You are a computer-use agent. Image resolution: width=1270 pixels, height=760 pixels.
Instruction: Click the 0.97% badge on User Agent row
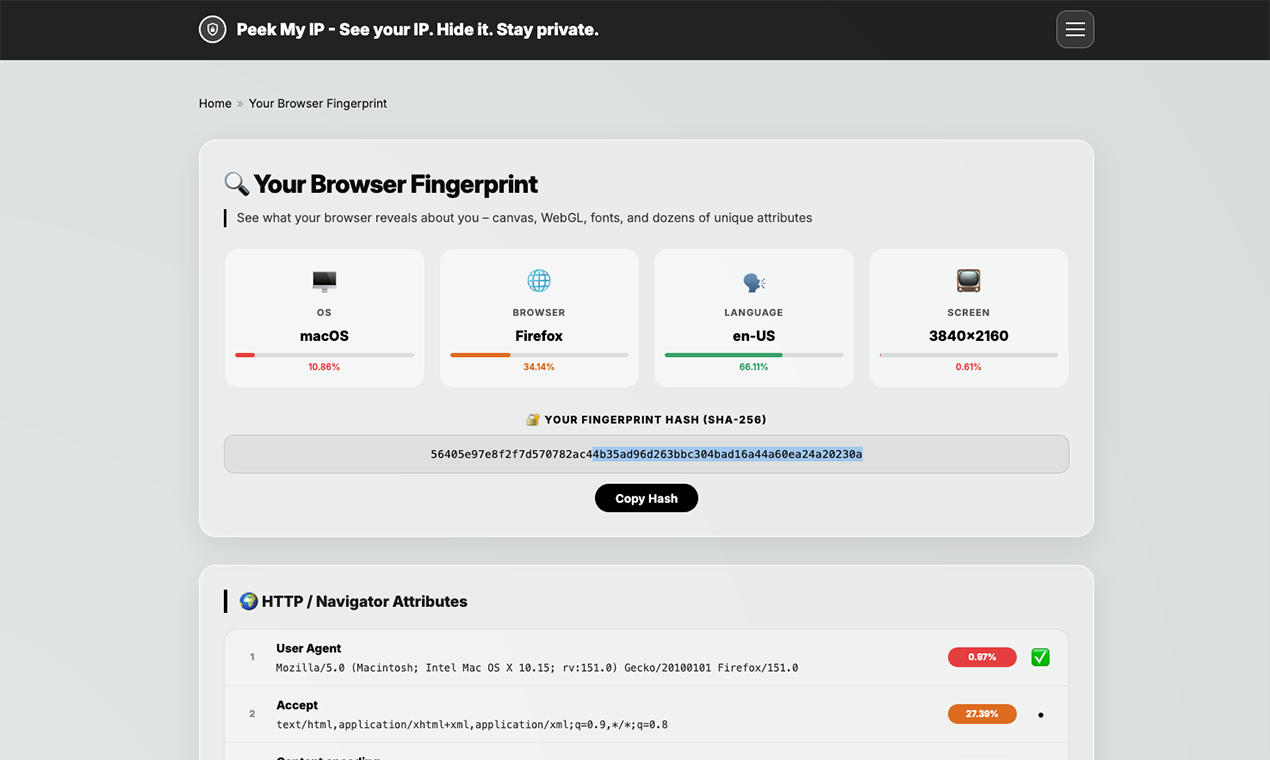click(x=982, y=657)
